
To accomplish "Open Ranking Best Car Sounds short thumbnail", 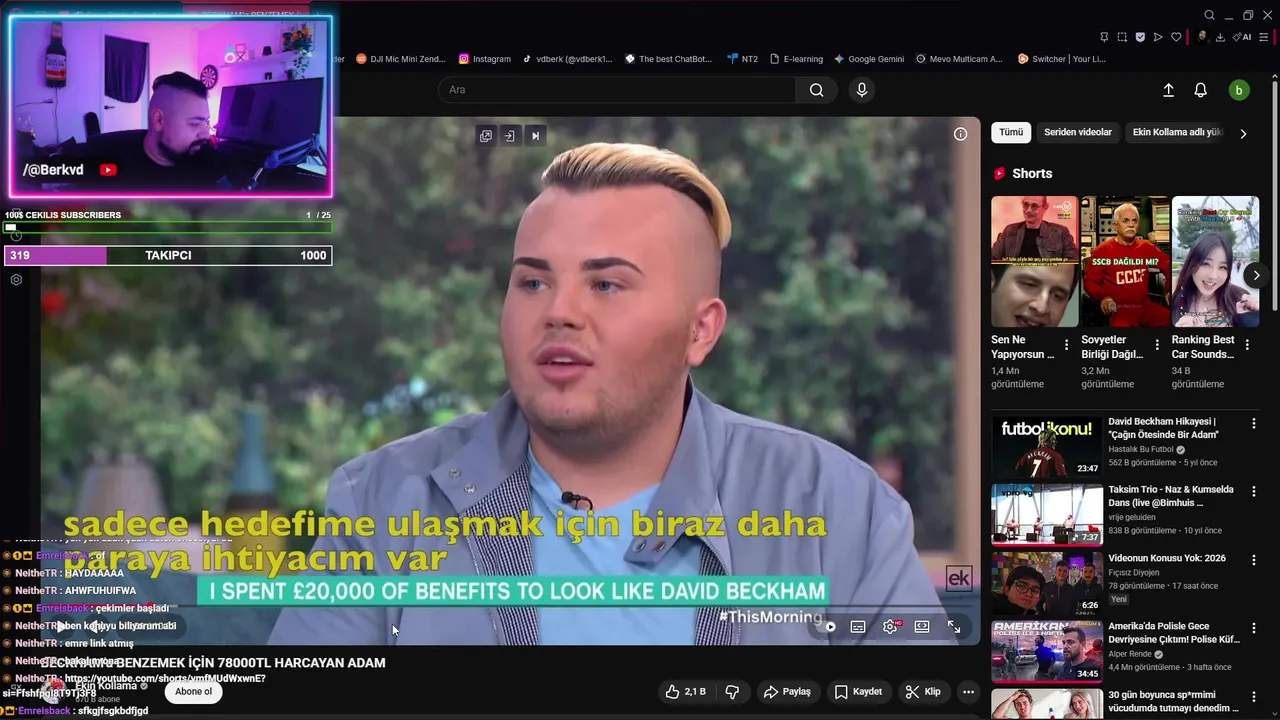I will 1215,261.
